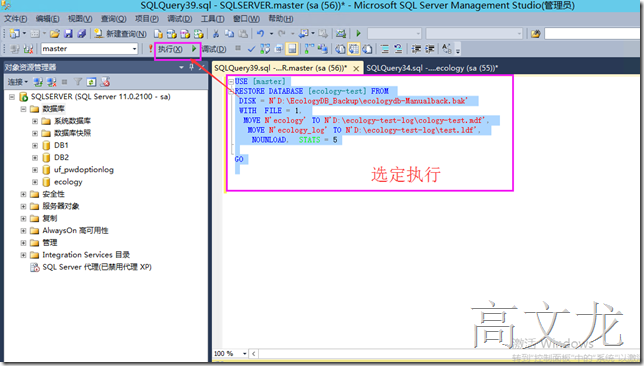Viewport: 644px width, 366px height.
Task: Click the new project icon in top toolbar
Action: (15, 34)
